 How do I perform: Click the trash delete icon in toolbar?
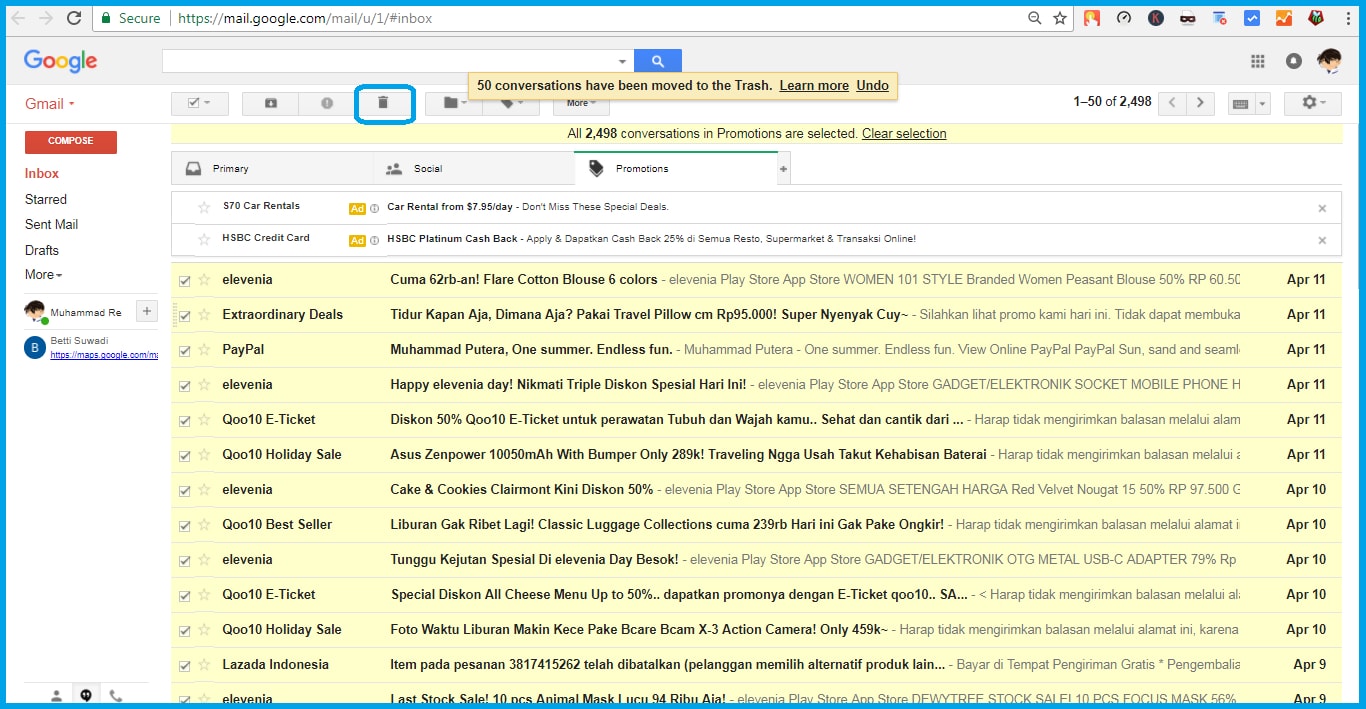[383, 103]
